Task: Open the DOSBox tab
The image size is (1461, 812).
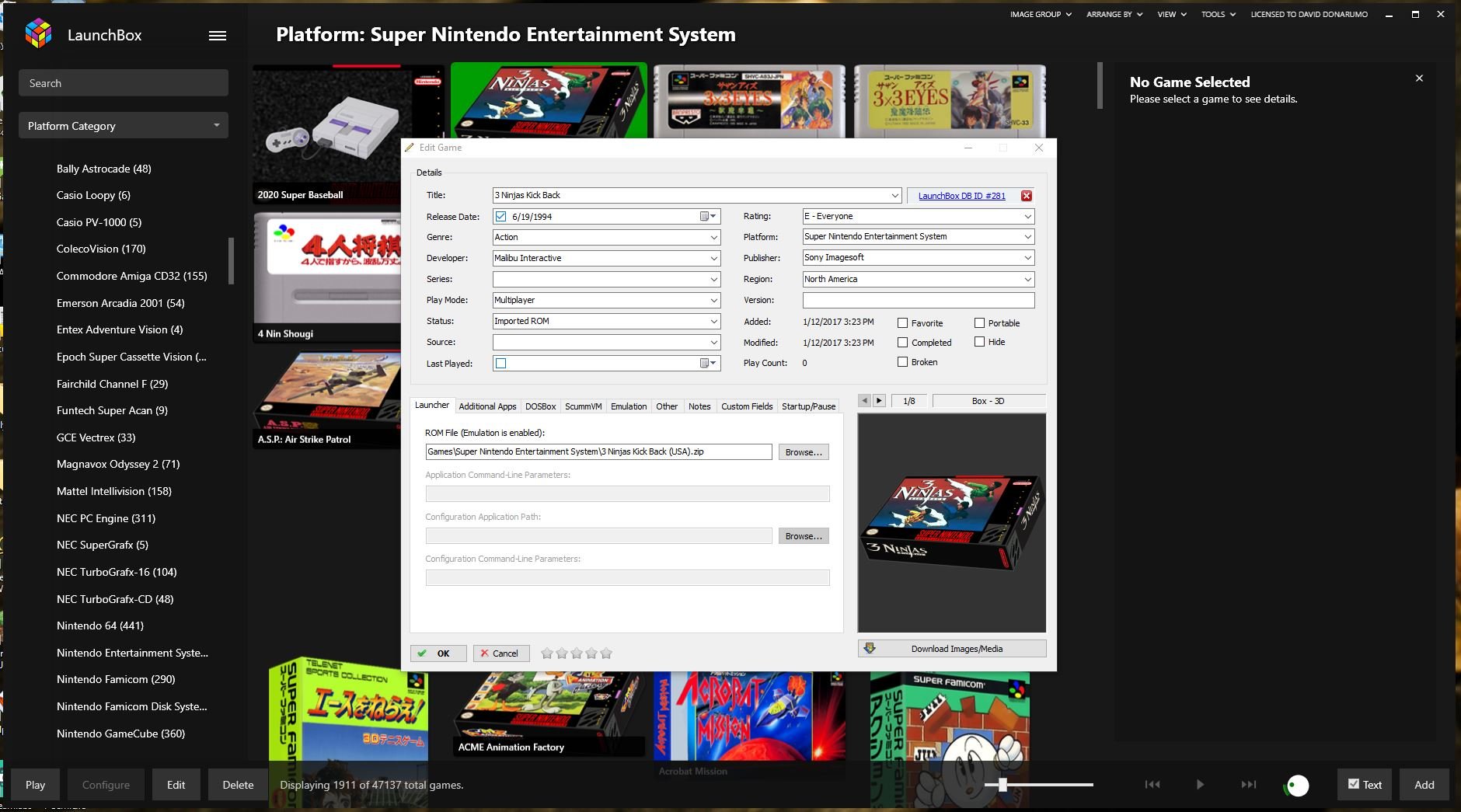Action: tap(540, 406)
